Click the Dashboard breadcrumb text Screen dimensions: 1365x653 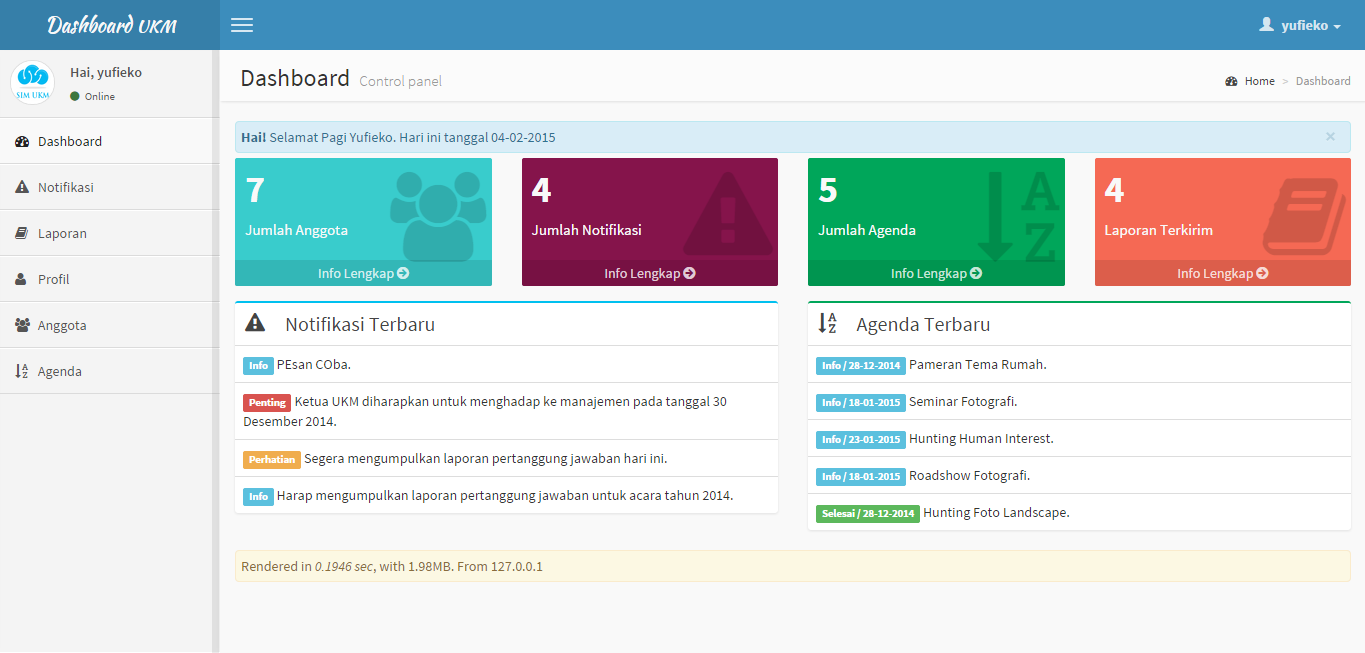click(x=1323, y=81)
